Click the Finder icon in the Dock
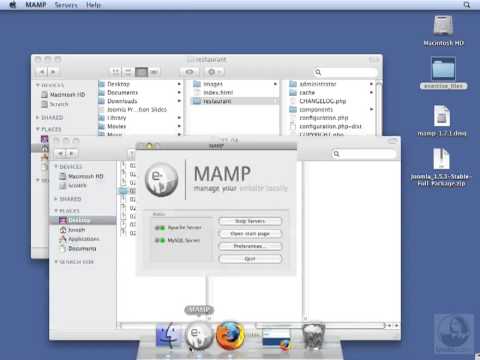480x360 pixels. tap(169, 335)
